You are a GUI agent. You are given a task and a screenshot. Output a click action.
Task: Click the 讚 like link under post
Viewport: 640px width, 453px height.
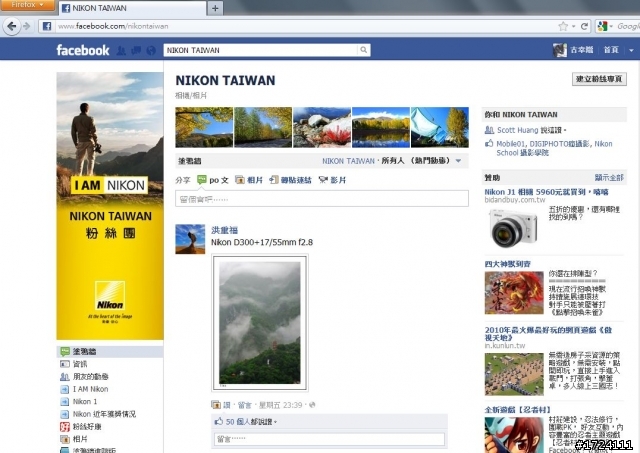227,405
